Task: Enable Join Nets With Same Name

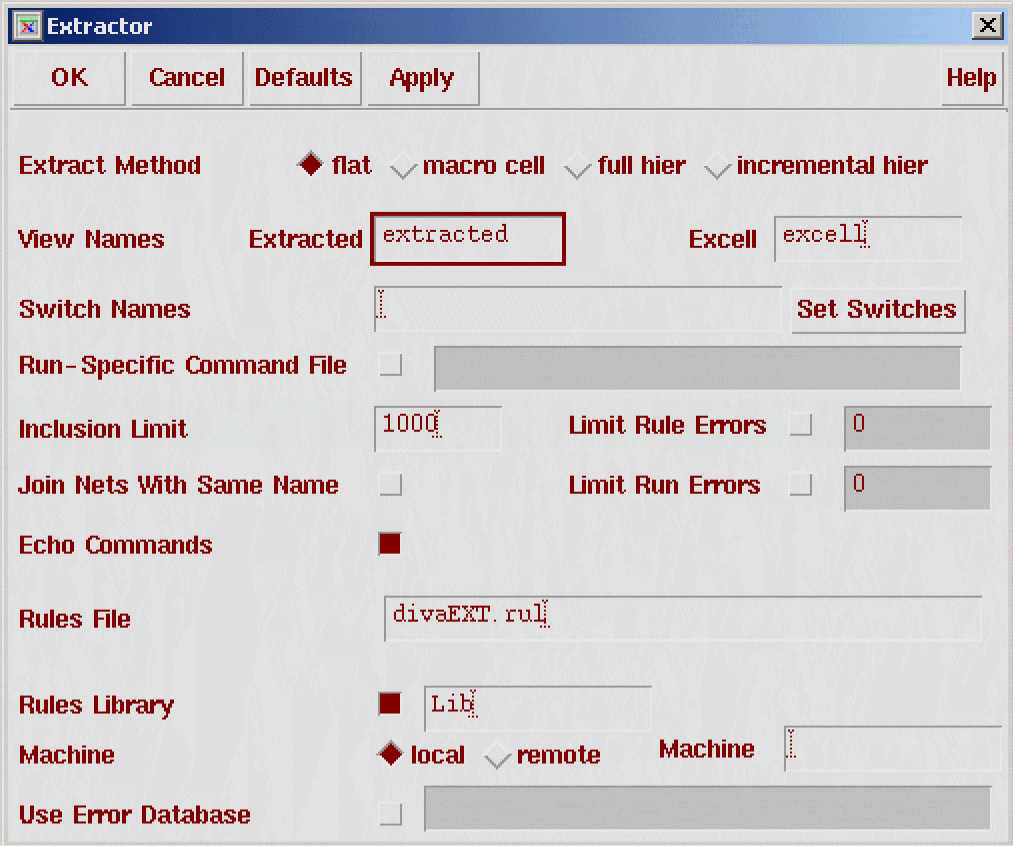Action: click(390, 484)
